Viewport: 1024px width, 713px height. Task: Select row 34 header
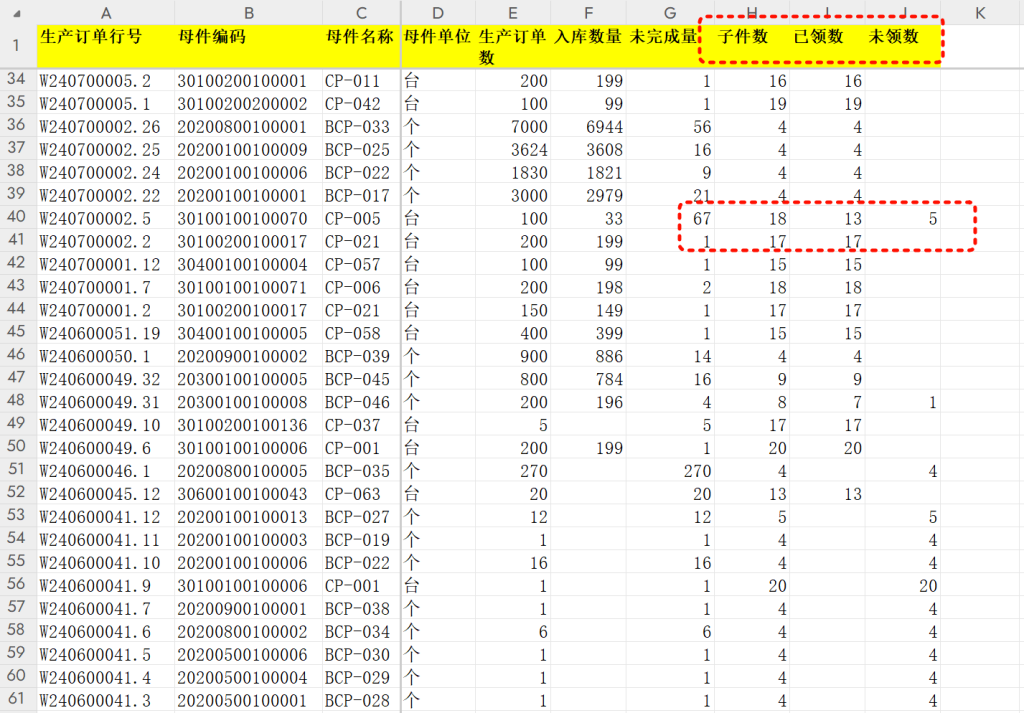(16, 79)
